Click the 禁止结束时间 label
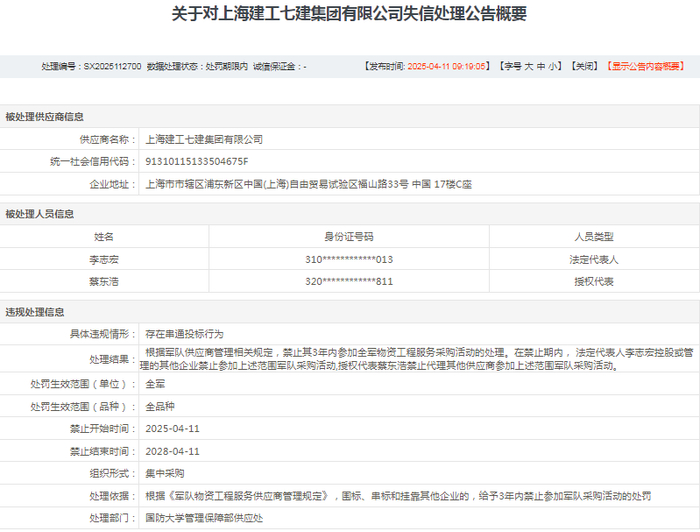Viewport: 700px width, 532px height. point(102,451)
